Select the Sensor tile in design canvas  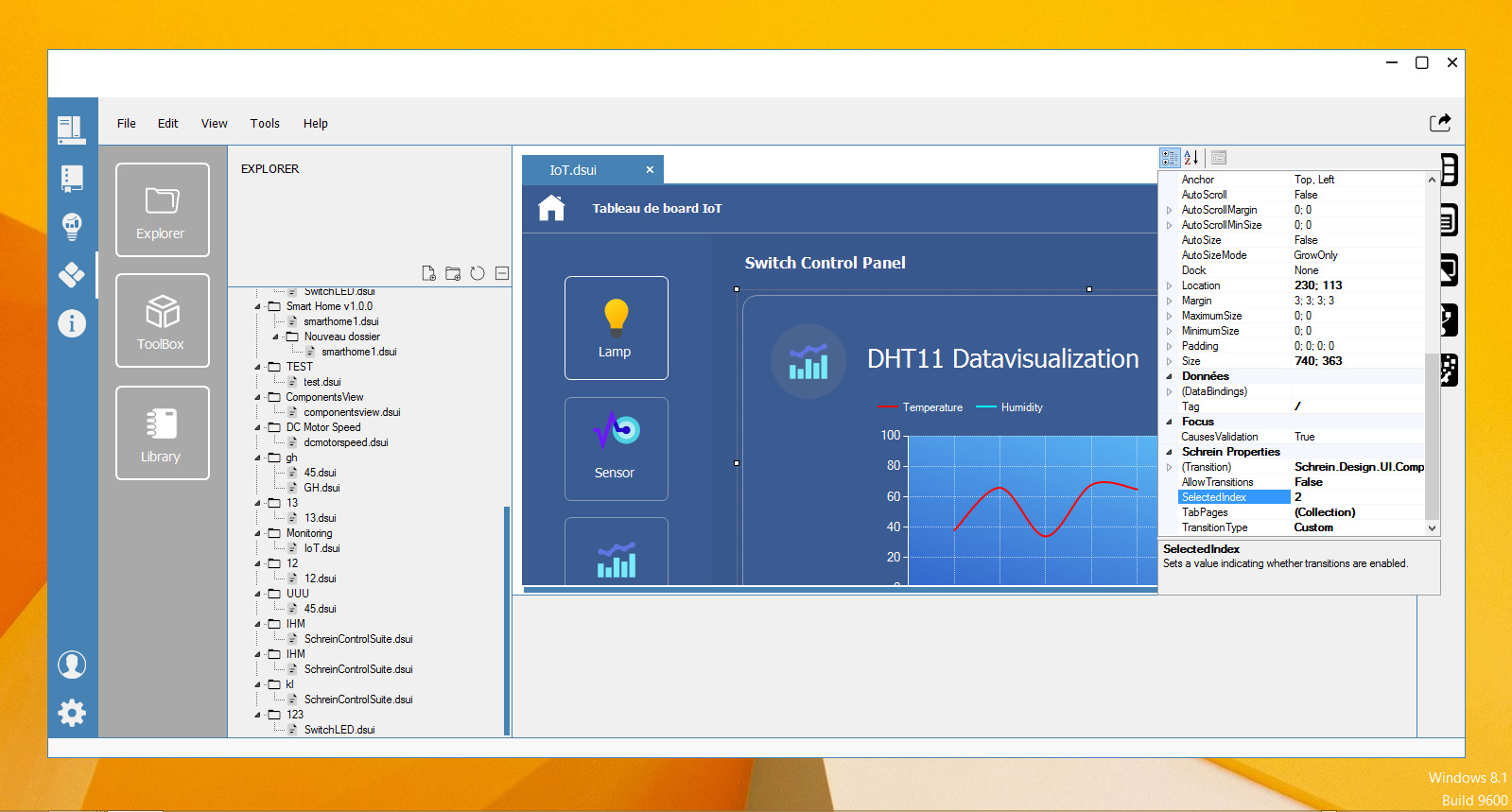coord(617,449)
